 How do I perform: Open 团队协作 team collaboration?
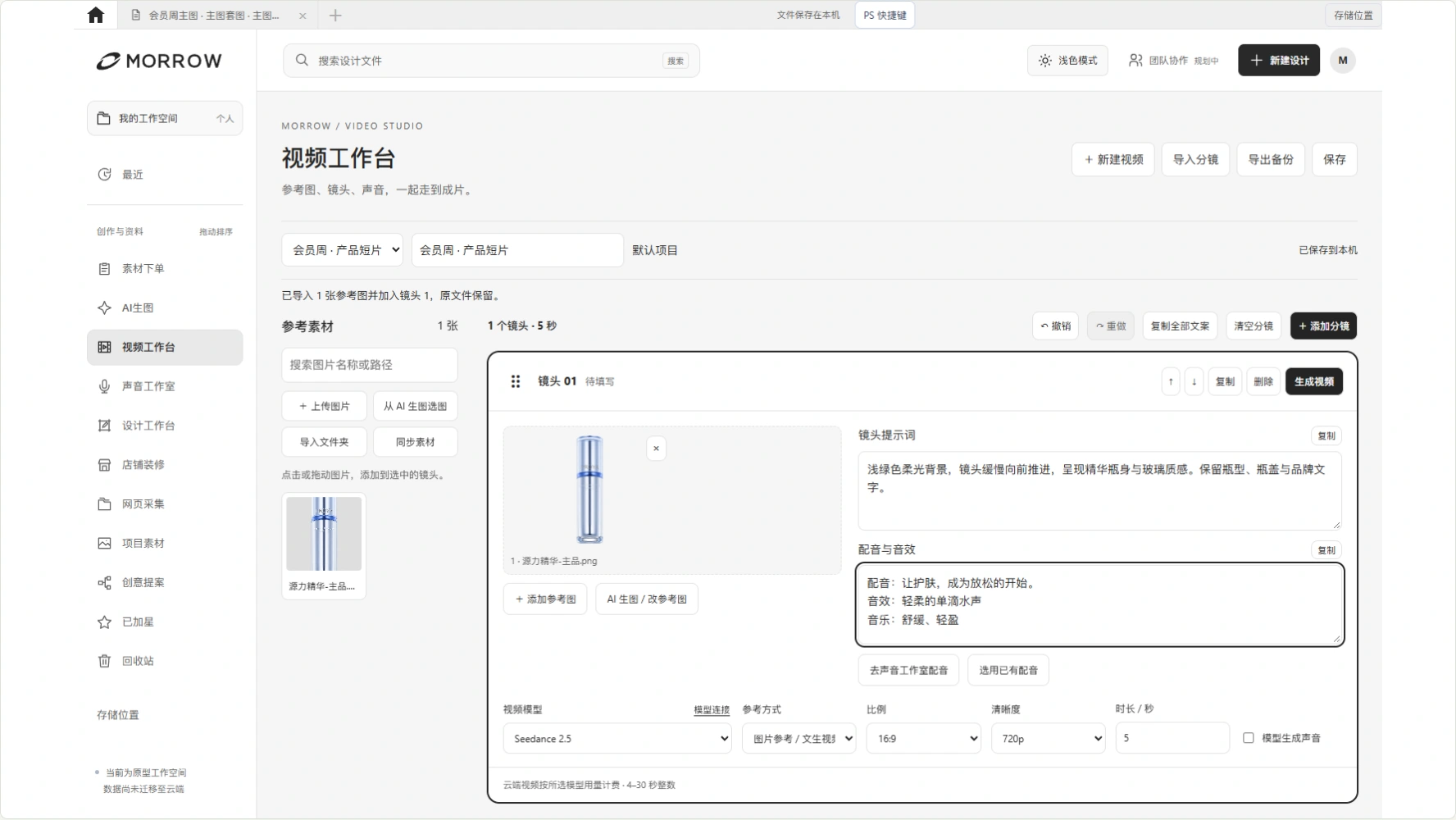tap(1173, 61)
